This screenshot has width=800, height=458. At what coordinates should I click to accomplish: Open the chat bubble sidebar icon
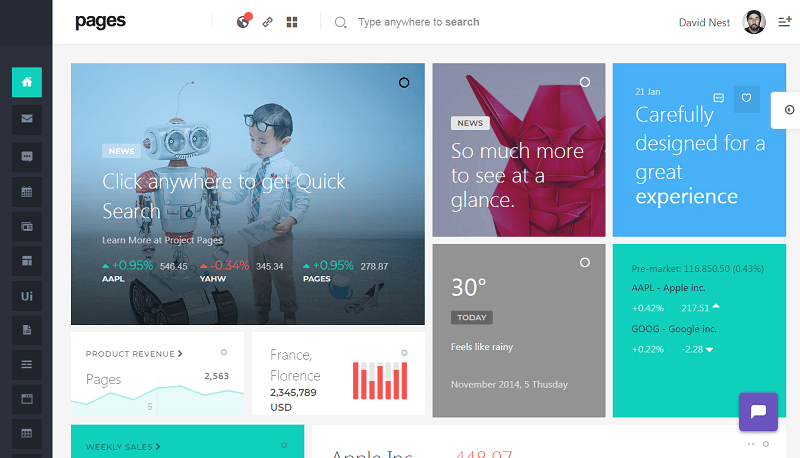27,156
